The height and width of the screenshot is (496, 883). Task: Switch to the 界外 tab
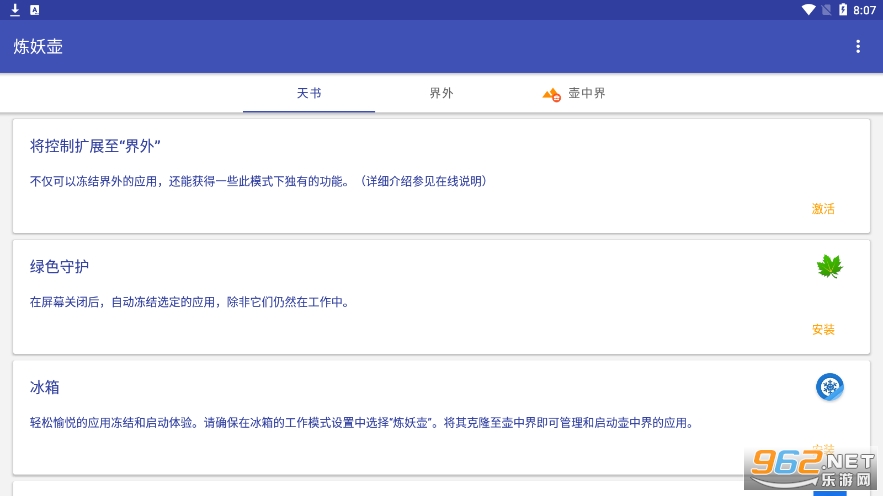pos(441,93)
